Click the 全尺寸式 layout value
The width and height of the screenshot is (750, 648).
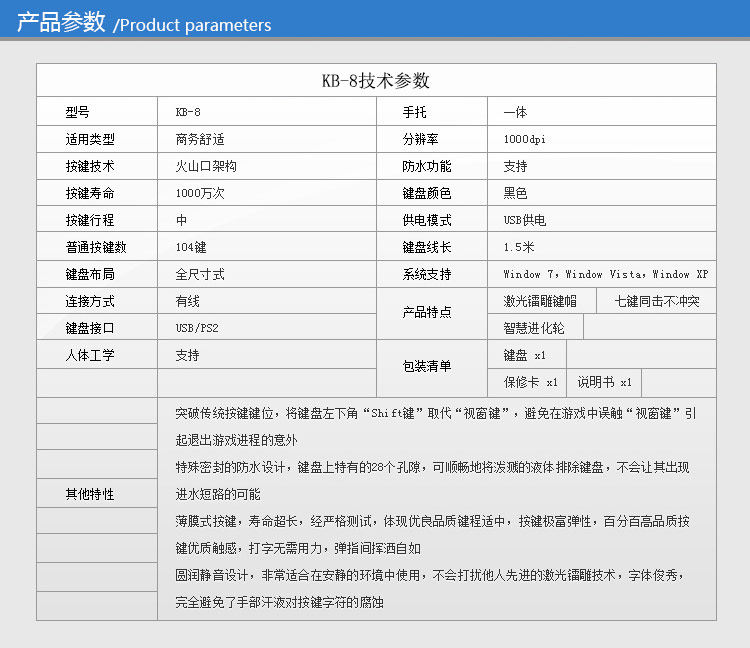click(200, 274)
